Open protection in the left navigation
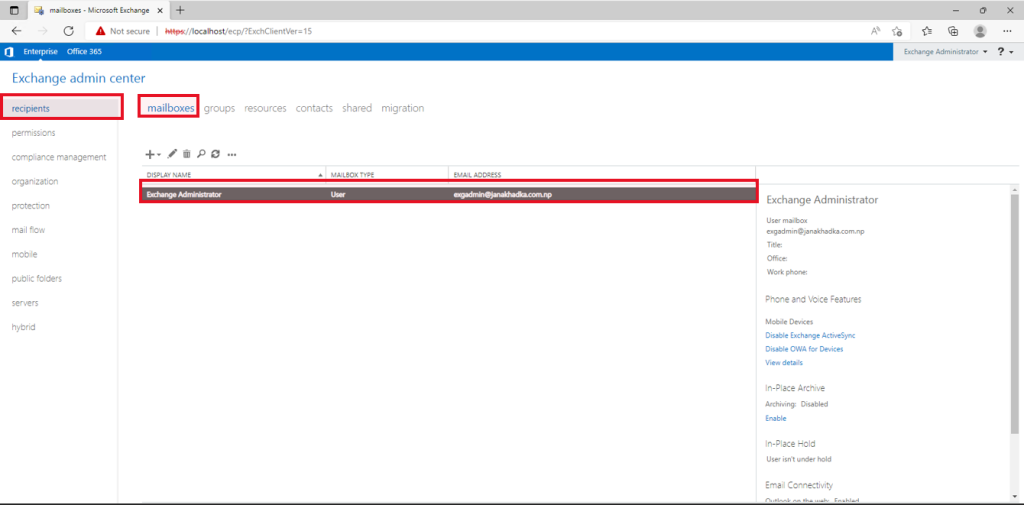The image size is (1024, 505). [x=31, y=206]
